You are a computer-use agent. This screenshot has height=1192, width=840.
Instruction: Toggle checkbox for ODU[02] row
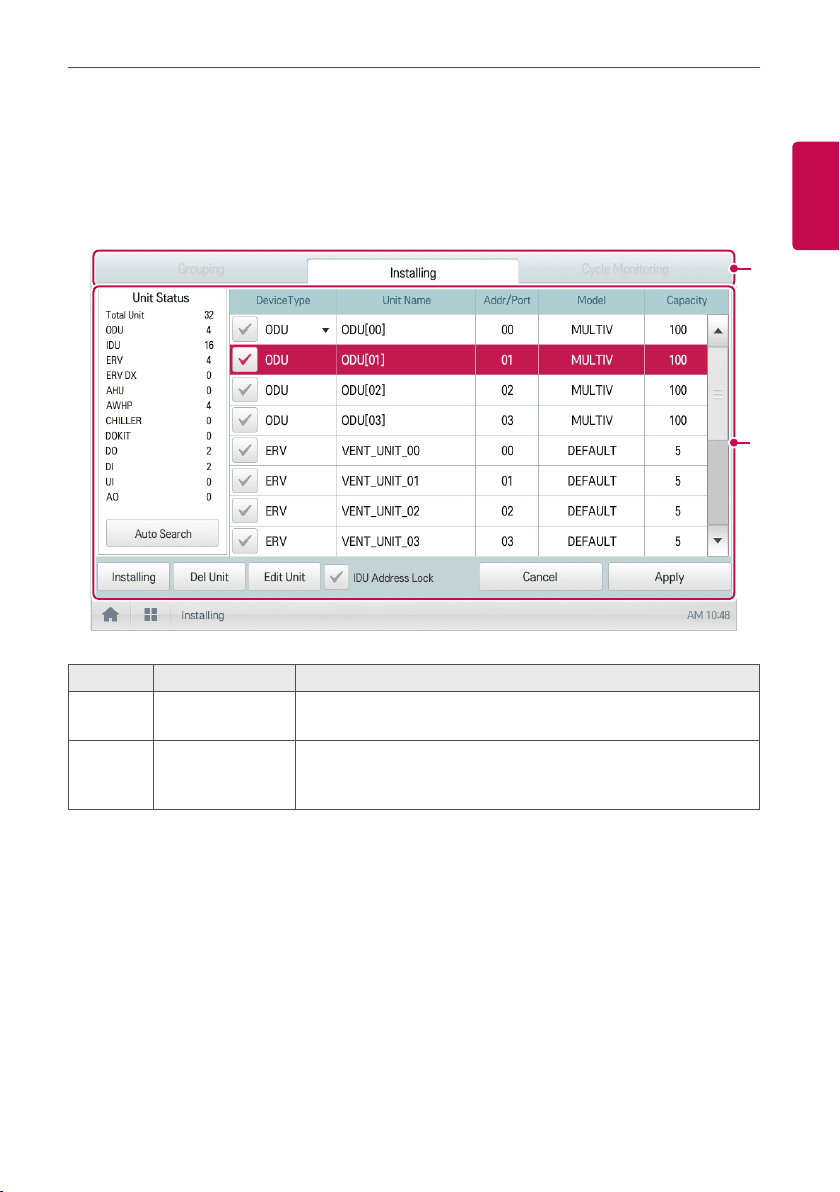tap(245, 390)
